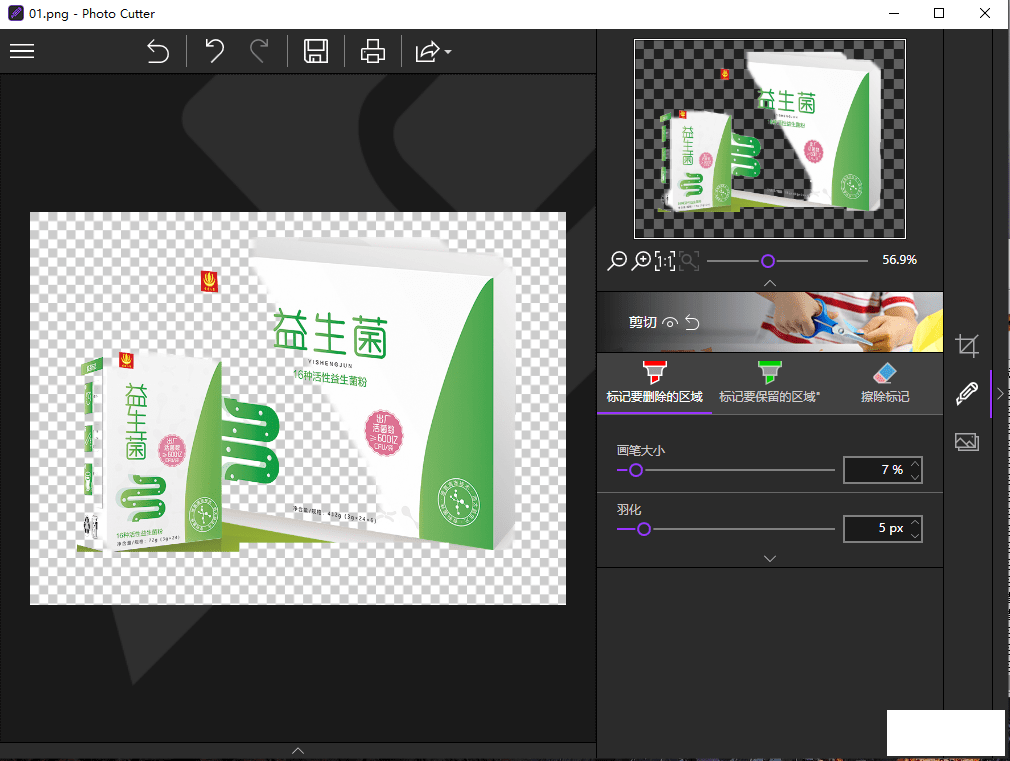The width and height of the screenshot is (1010, 761).
Task: Expand the bottom panel chevron
Action: pos(298,751)
